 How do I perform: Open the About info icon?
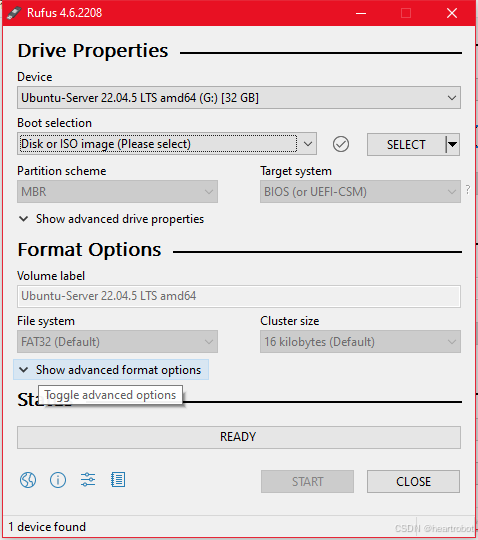(58, 480)
